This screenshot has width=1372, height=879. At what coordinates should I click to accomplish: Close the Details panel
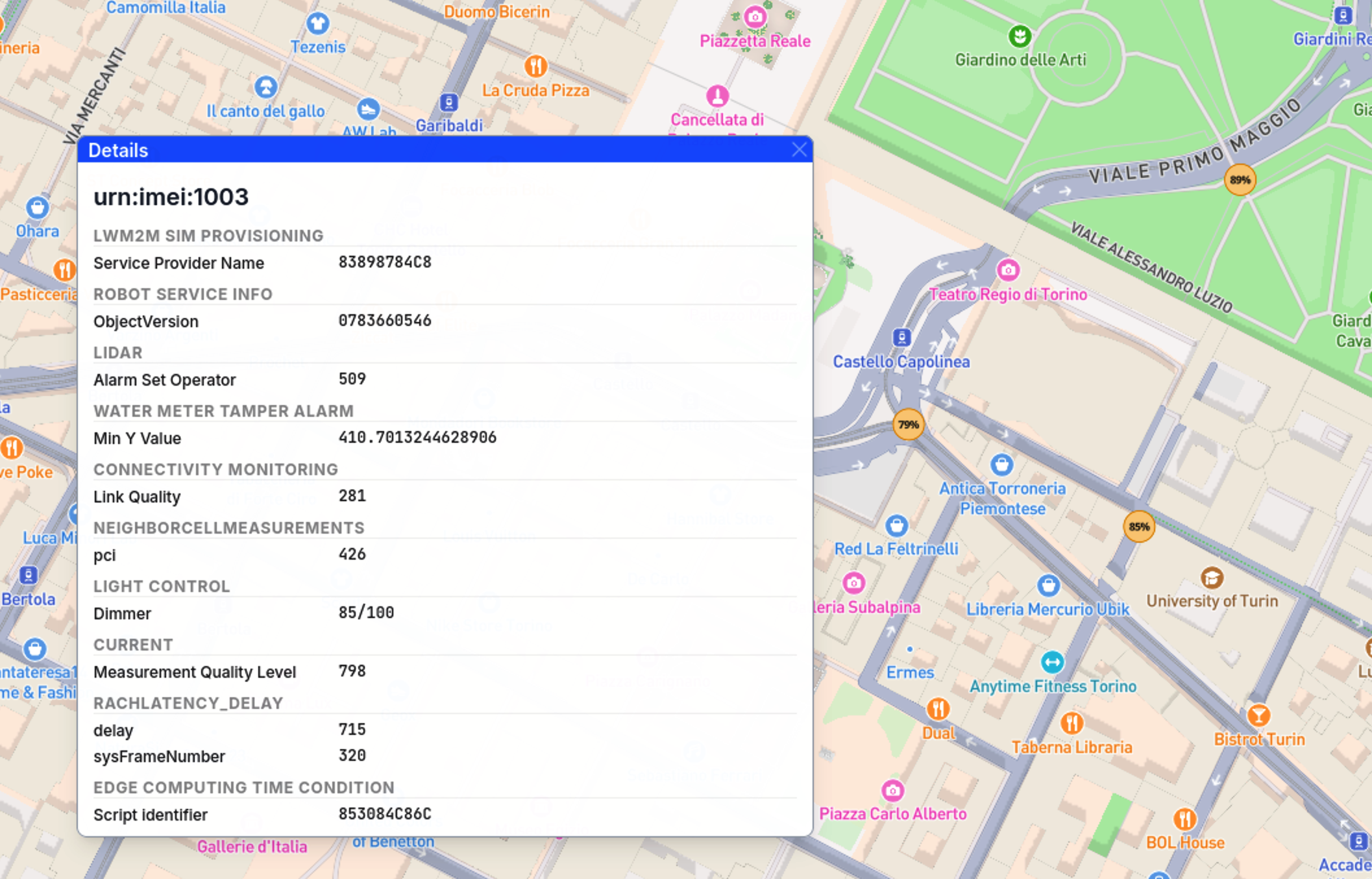799,150
